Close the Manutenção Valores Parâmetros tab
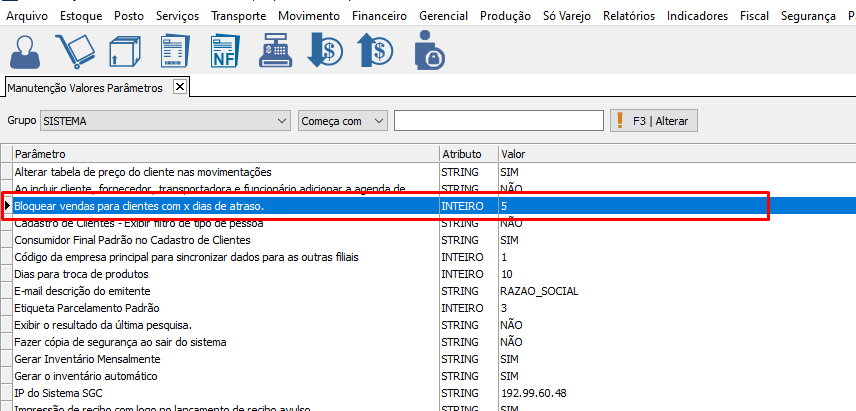This screenshot has width=856, height=411. (180, 87)
